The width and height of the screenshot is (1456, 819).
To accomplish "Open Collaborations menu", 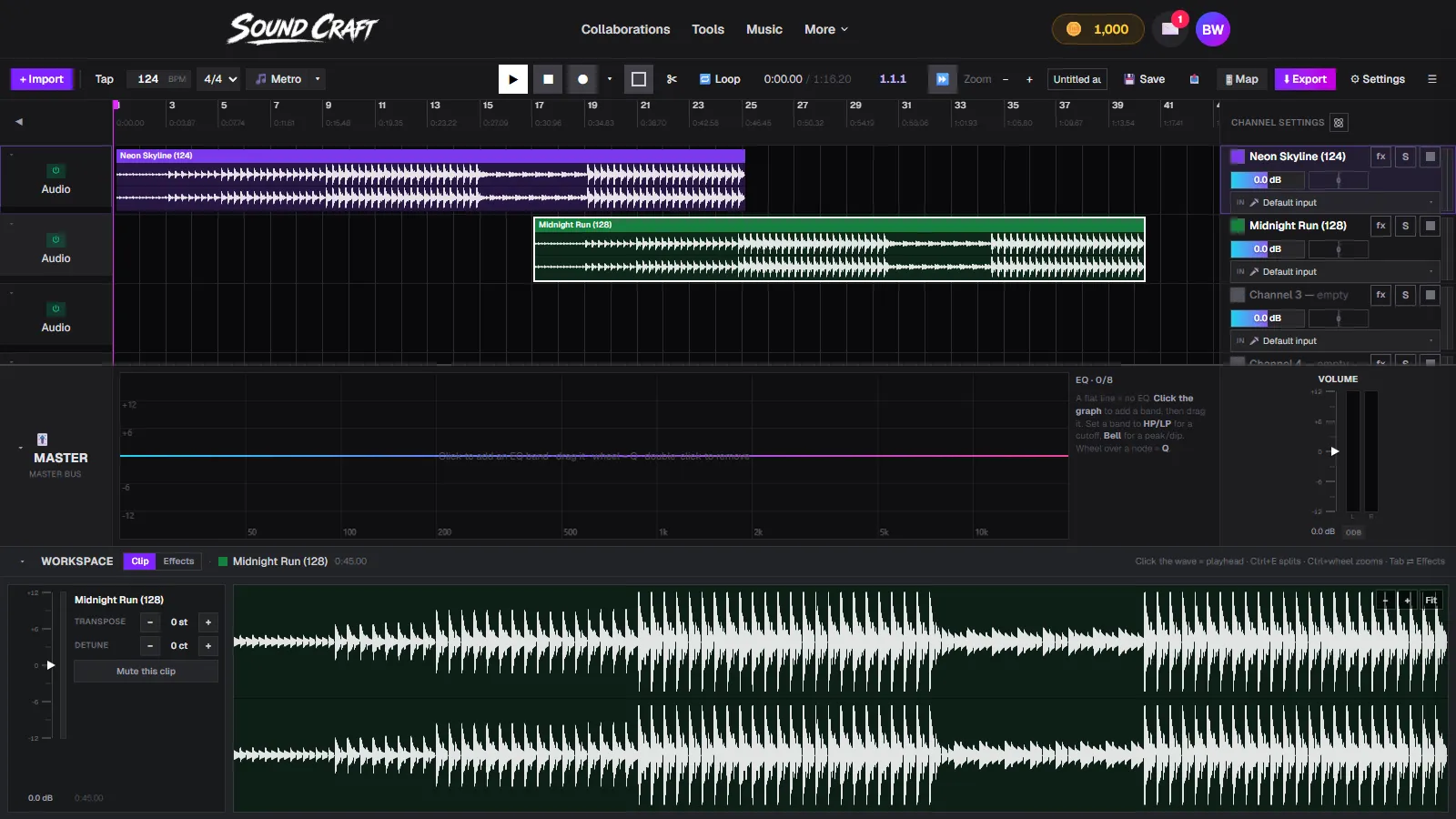I will tap(626, 29).
